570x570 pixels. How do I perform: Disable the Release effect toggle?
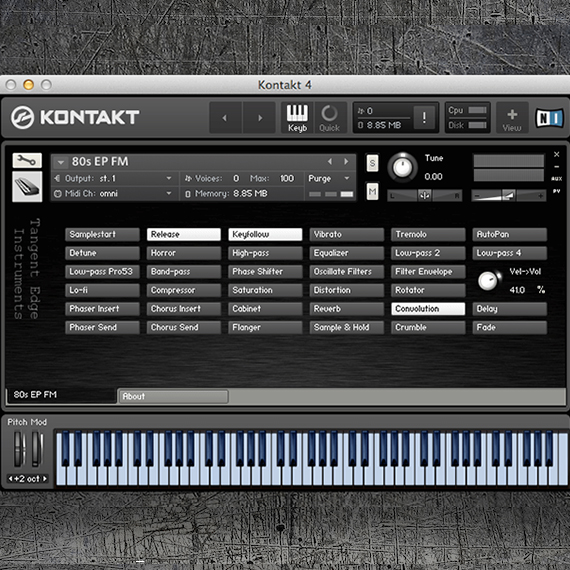pyautogui.click(x=184, y=234)
